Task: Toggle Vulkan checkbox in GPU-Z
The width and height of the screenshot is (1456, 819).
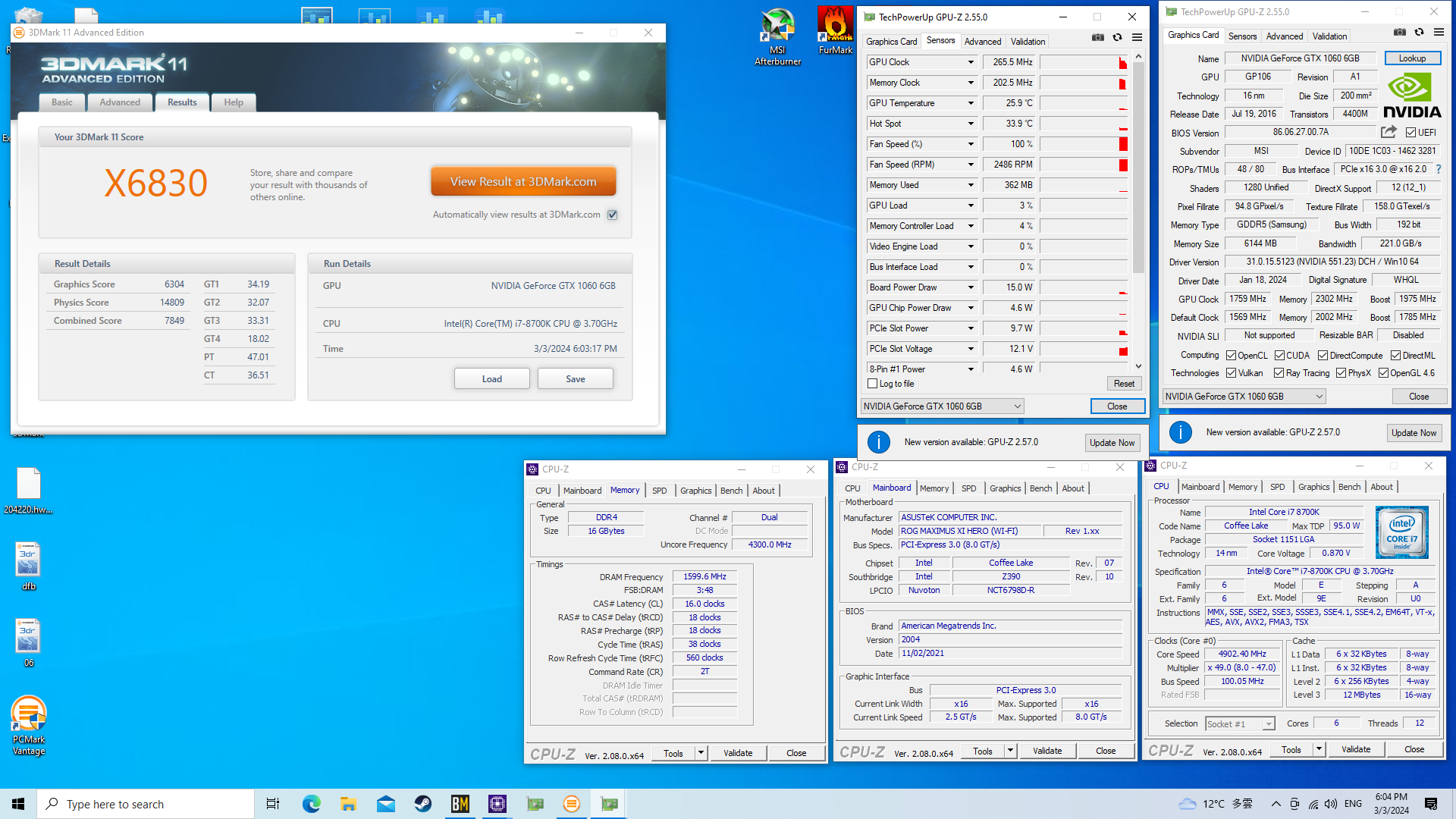Action: click(1232, 372)
